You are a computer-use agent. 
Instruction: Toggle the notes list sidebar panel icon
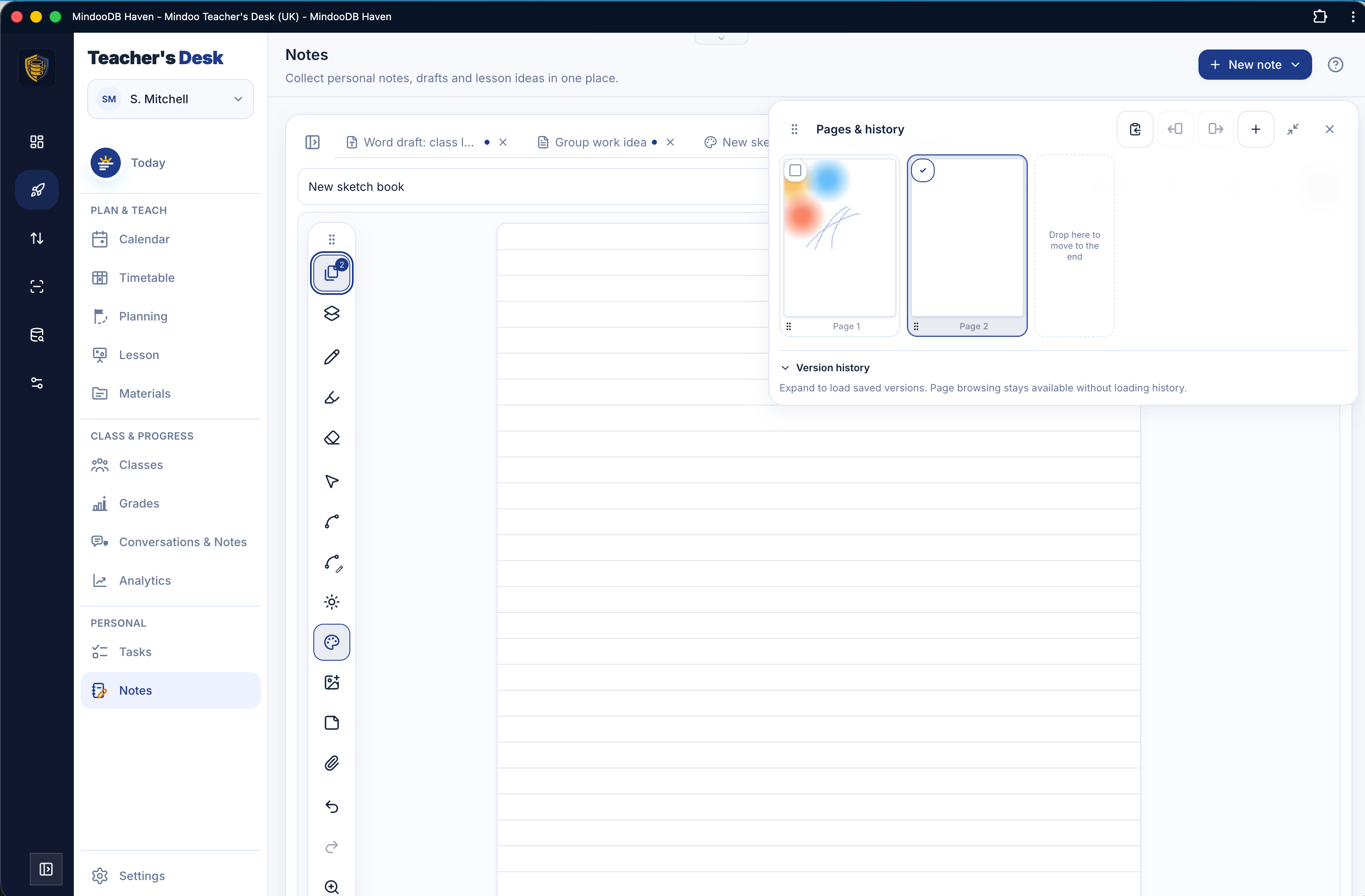(313, 142)
